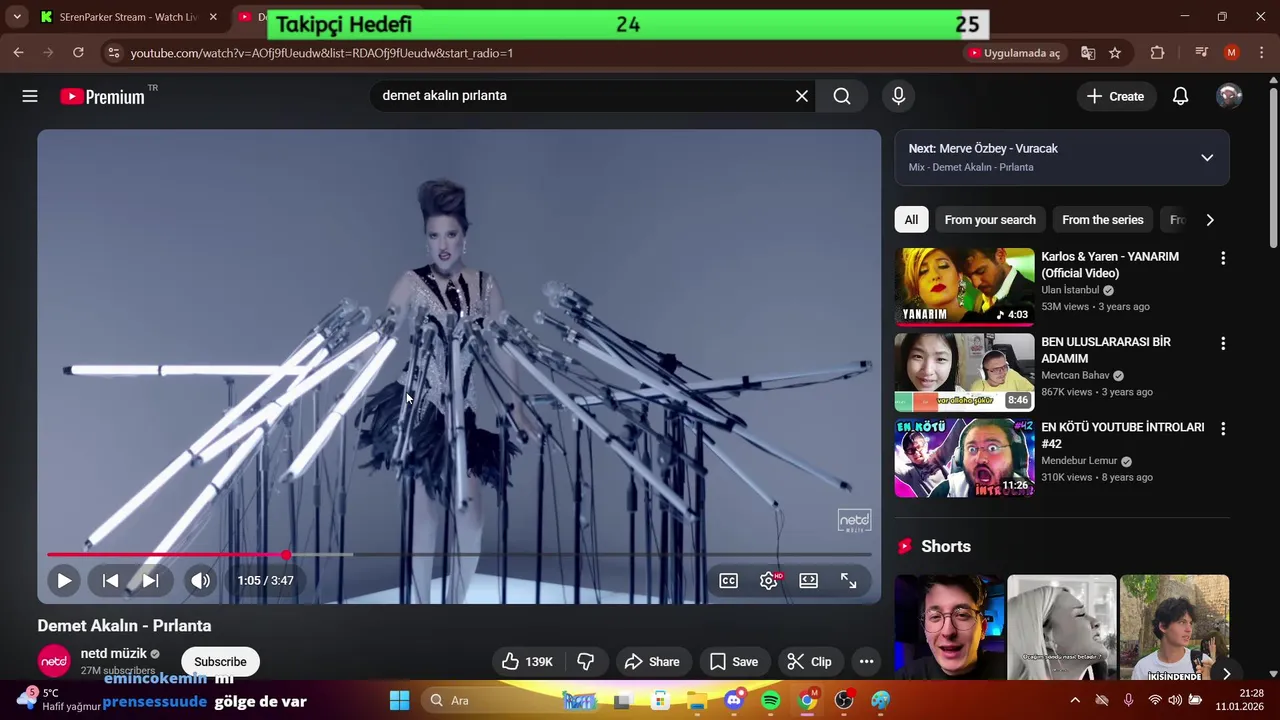
Task: Open the YANARIM video thumbnail
Action: pyautogui.click(x=964, y=287)
